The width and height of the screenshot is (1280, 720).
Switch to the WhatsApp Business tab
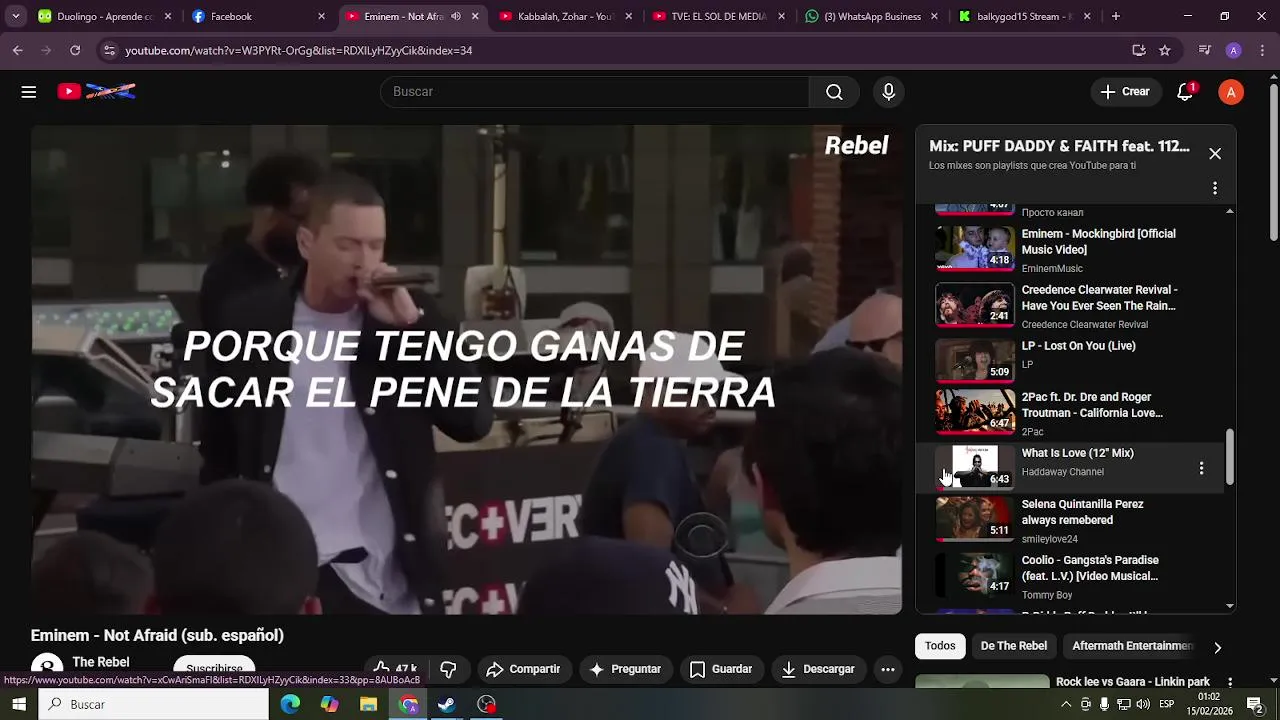tap(872, 16)
